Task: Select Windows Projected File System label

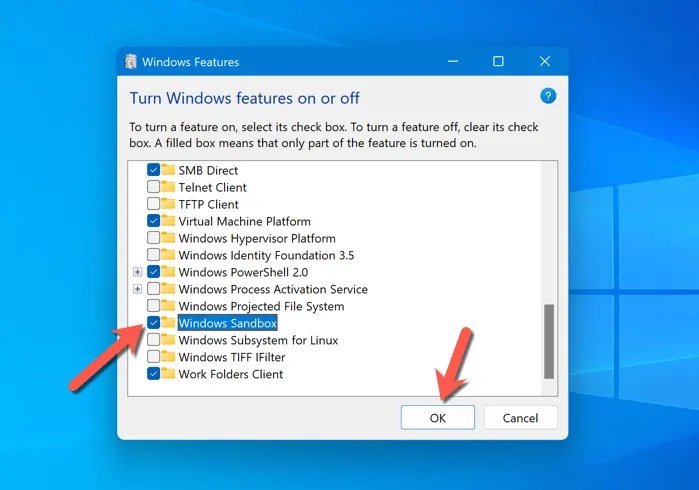Action: point(262,306)
